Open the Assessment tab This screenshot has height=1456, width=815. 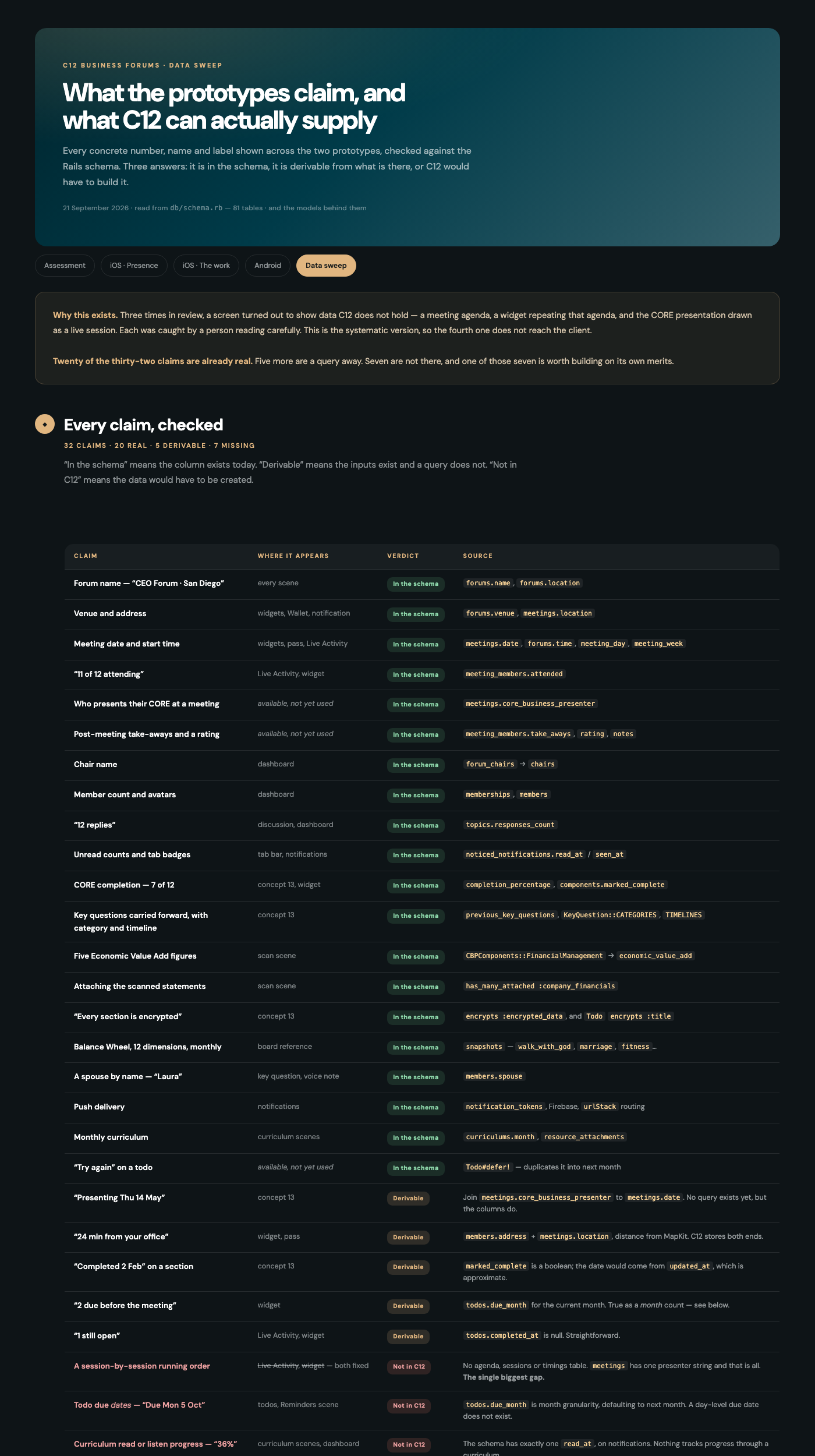coord(65,266)
